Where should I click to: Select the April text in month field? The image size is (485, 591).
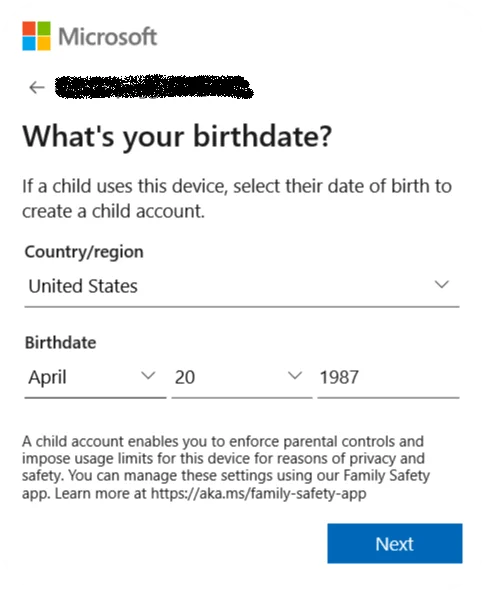pyautogui.click(x=47, y=377)
